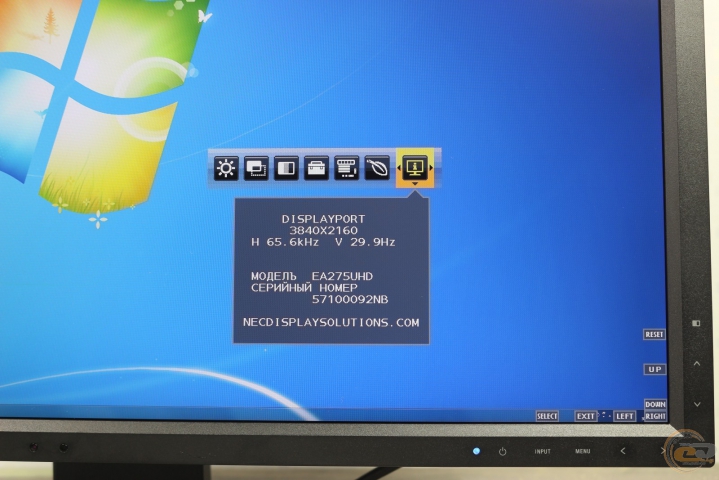Click the NECDISPLAYSOLUTIONS.COM text
The image size is (719, 480).
click(331, 323)
